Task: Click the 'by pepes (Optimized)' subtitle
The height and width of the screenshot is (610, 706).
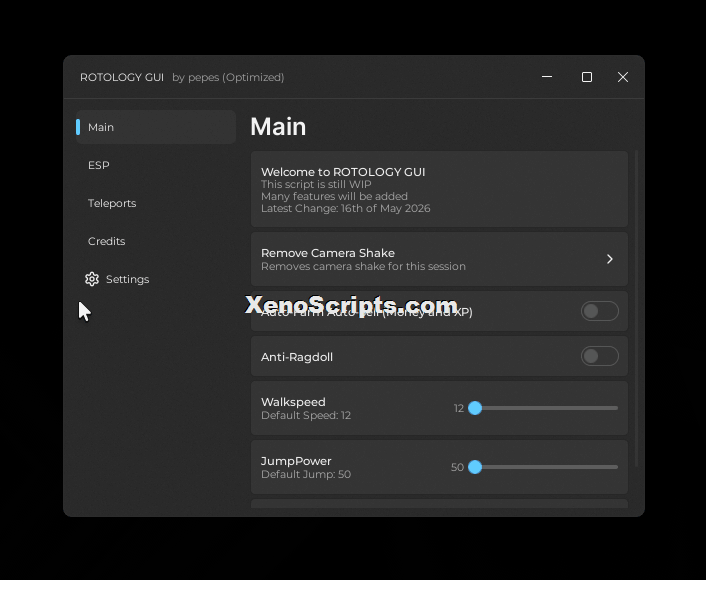Action: (x=228, y=77)
